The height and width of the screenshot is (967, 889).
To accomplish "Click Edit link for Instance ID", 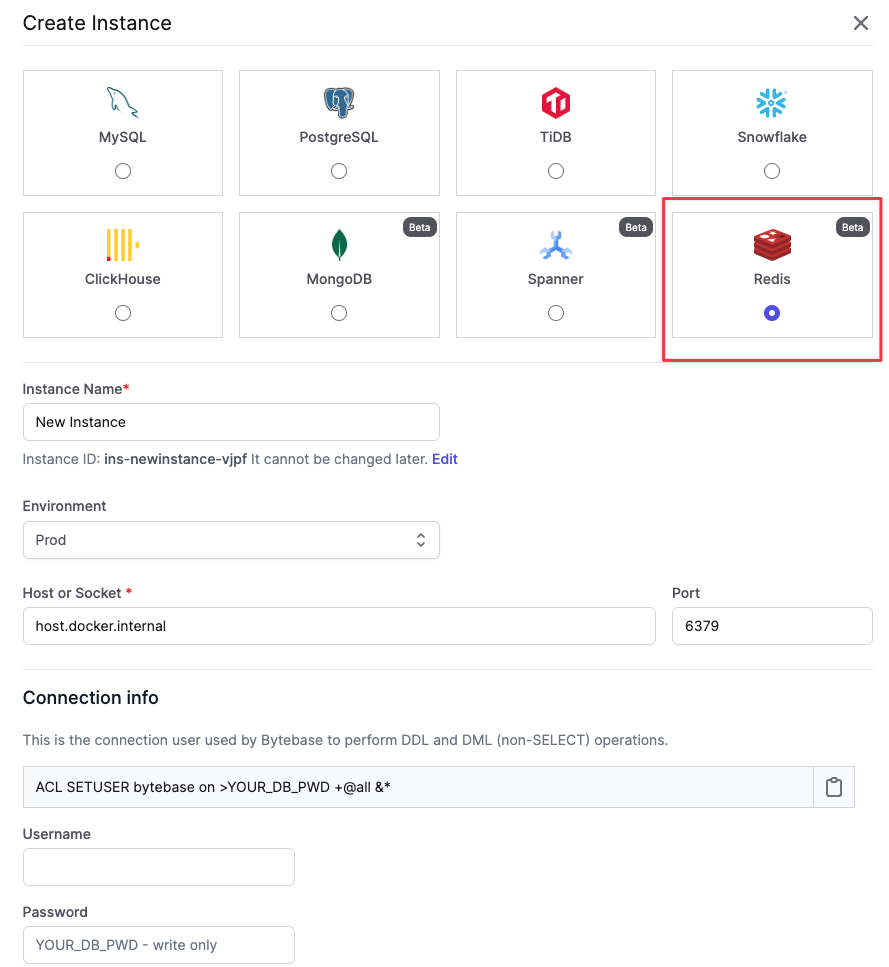I will tap(444, 459).
